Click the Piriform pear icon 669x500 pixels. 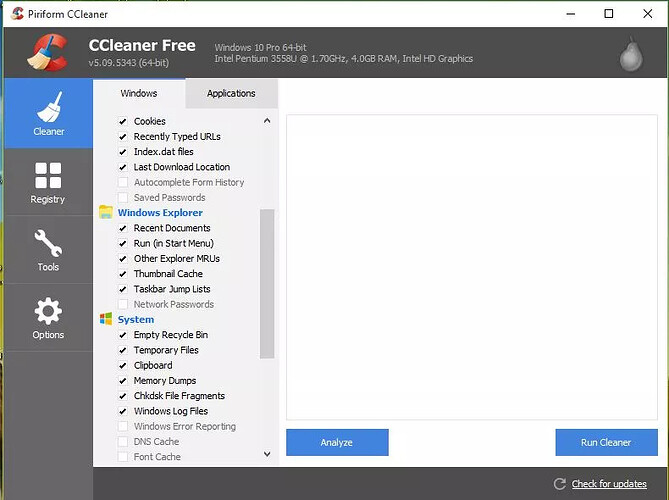click(630, 56)
